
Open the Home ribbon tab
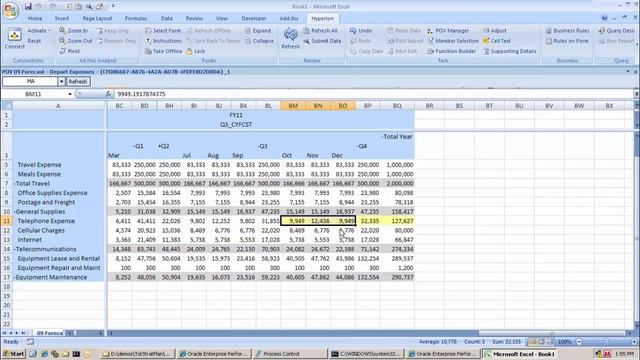click(x=35, y=18)
